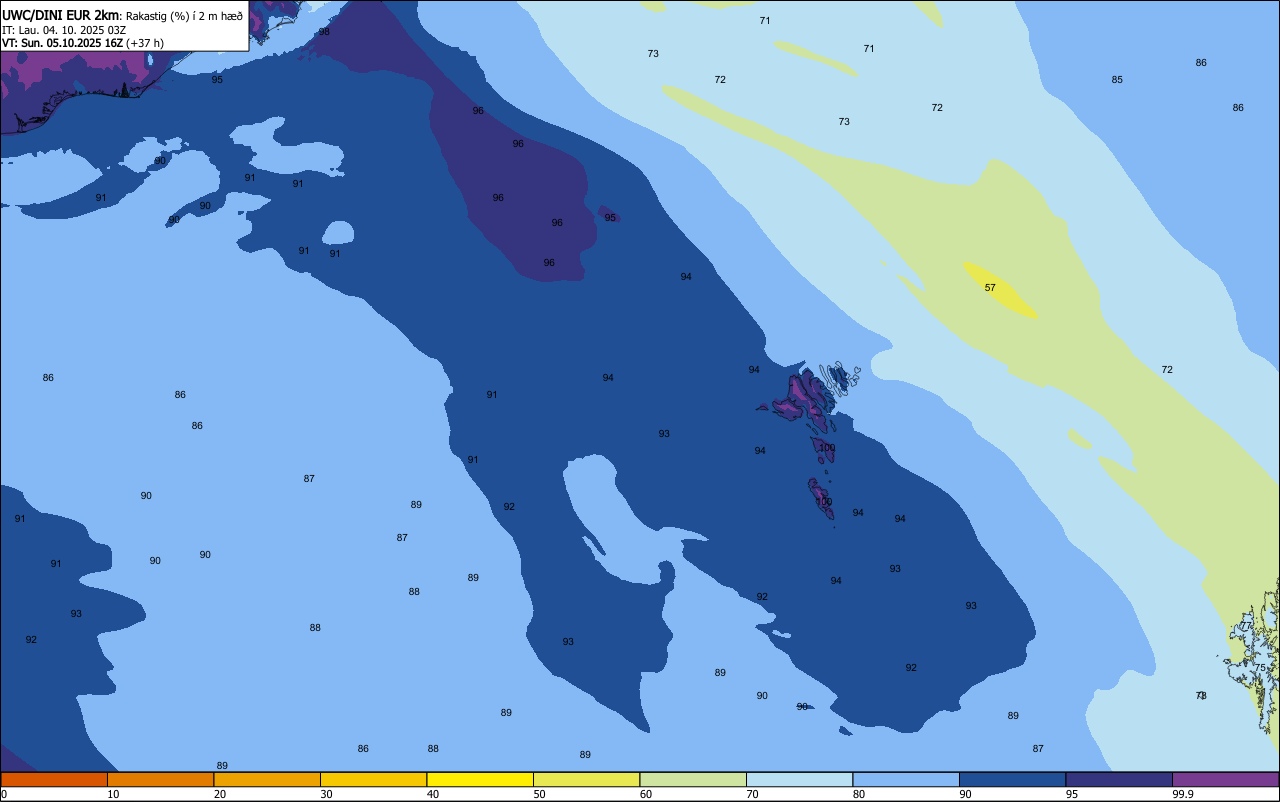Click the 75 value on the coastline
Viewport: 1280px width, 802px height.
(x=1259, y=668)
